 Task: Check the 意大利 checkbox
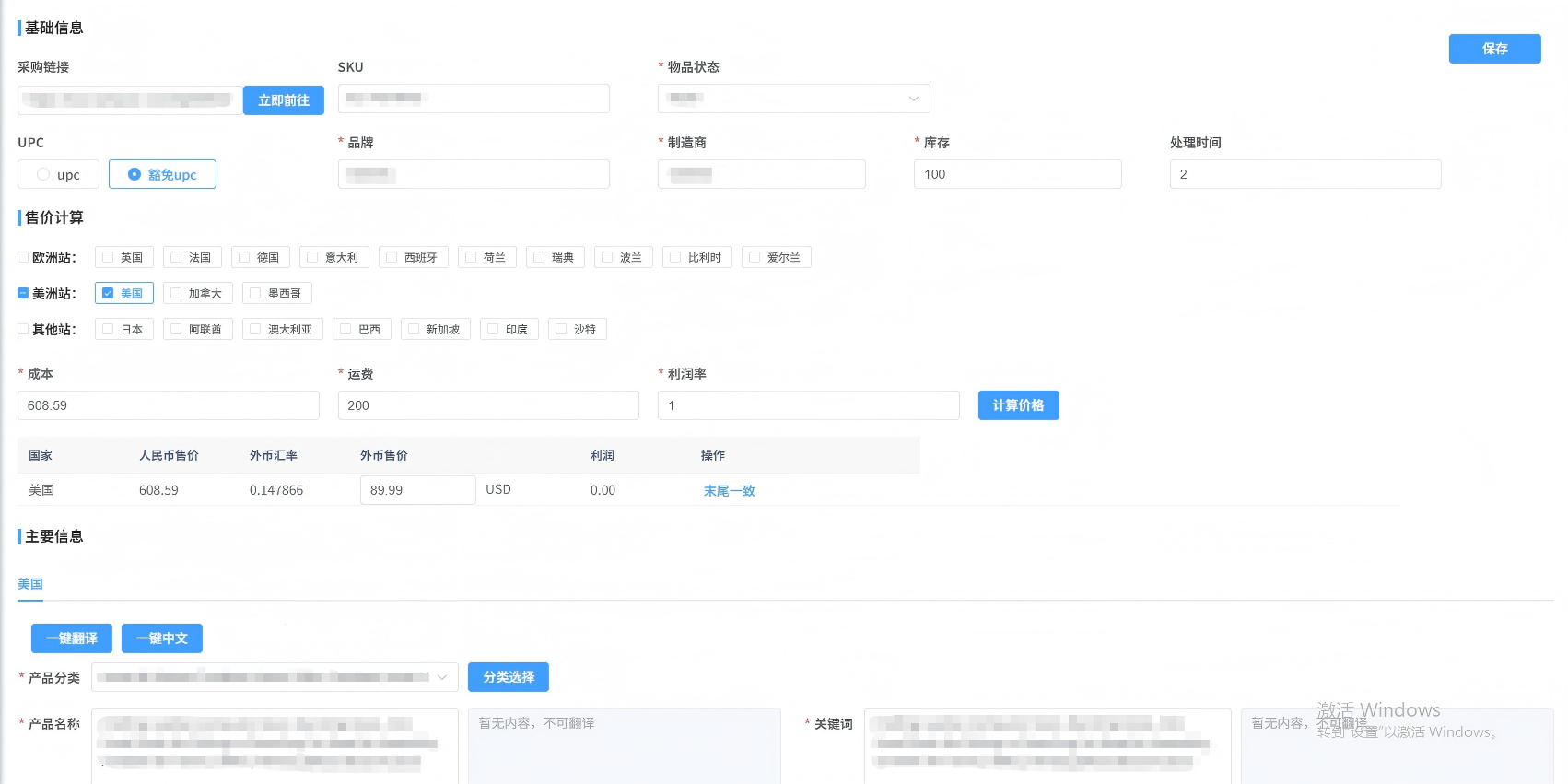point(312,258)
